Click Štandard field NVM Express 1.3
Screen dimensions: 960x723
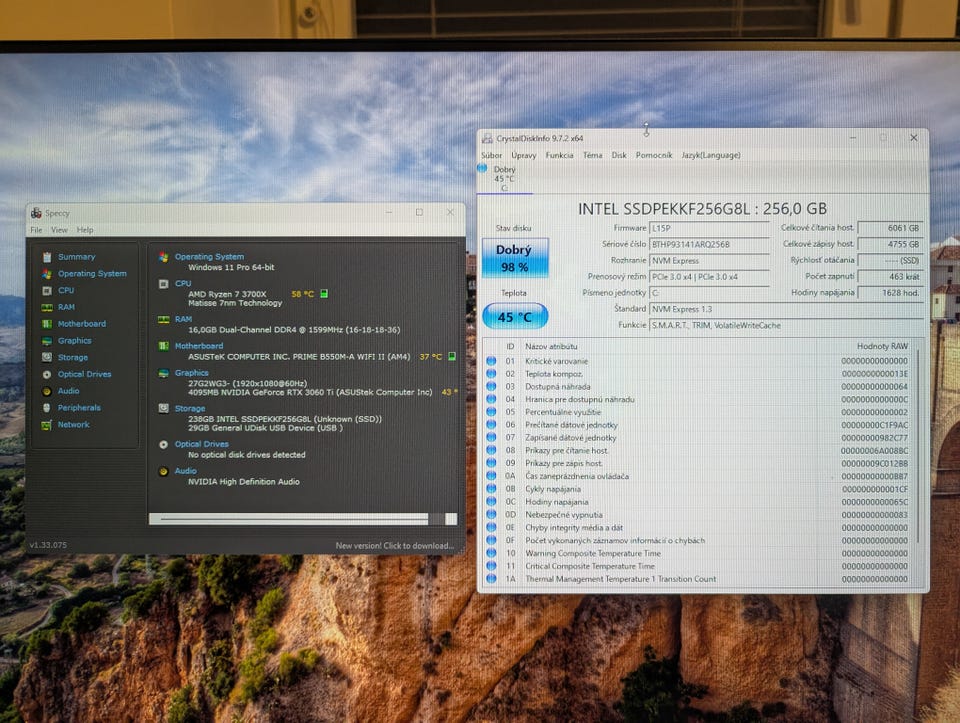click(786, 309)
